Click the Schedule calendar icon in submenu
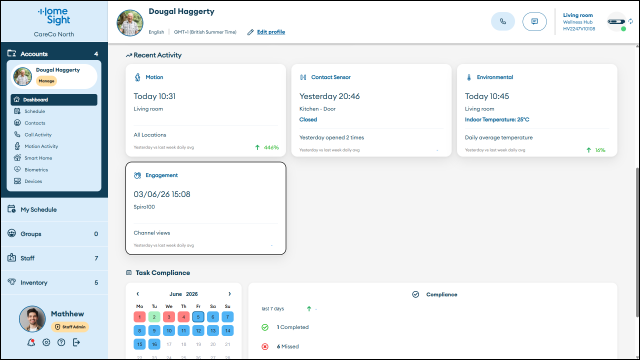The width and height of the screenshot is (640, 360). pyautogui.click(x=17, y=111)
